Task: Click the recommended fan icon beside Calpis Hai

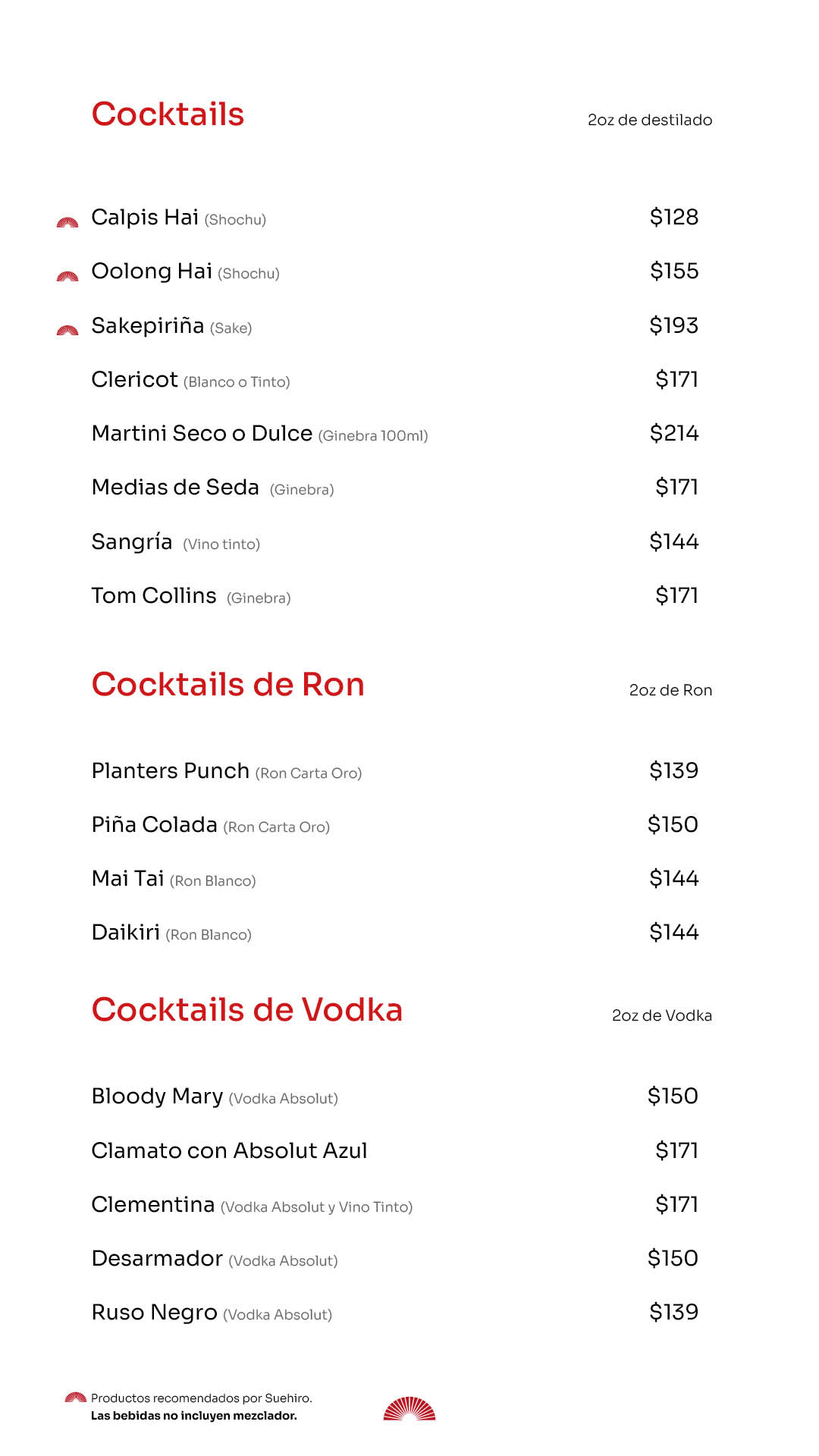Action: click(x=67, y=222)
